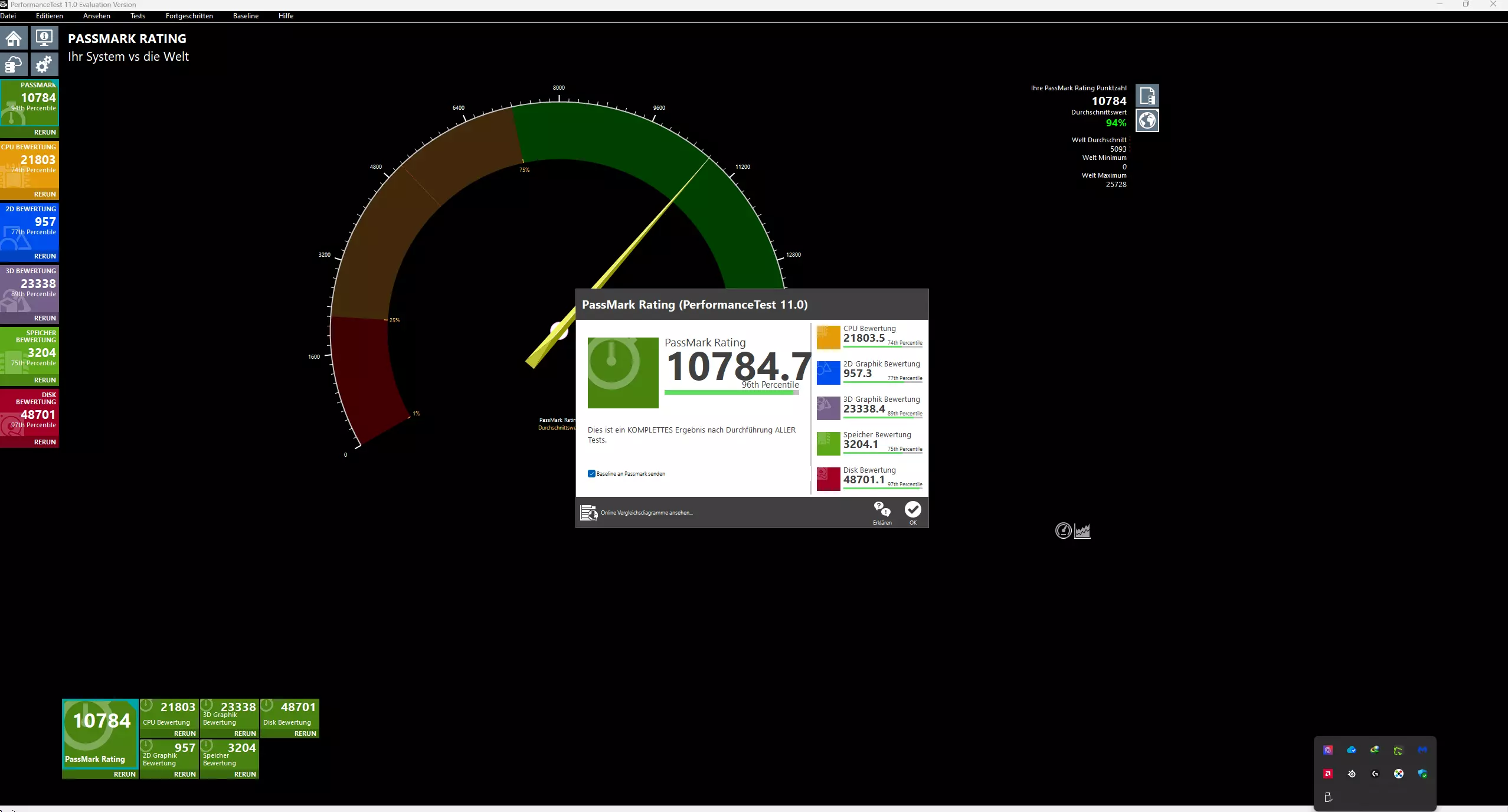Toggle 'Baseline an Passmark senden' checkbox

[x=591, y=473]
